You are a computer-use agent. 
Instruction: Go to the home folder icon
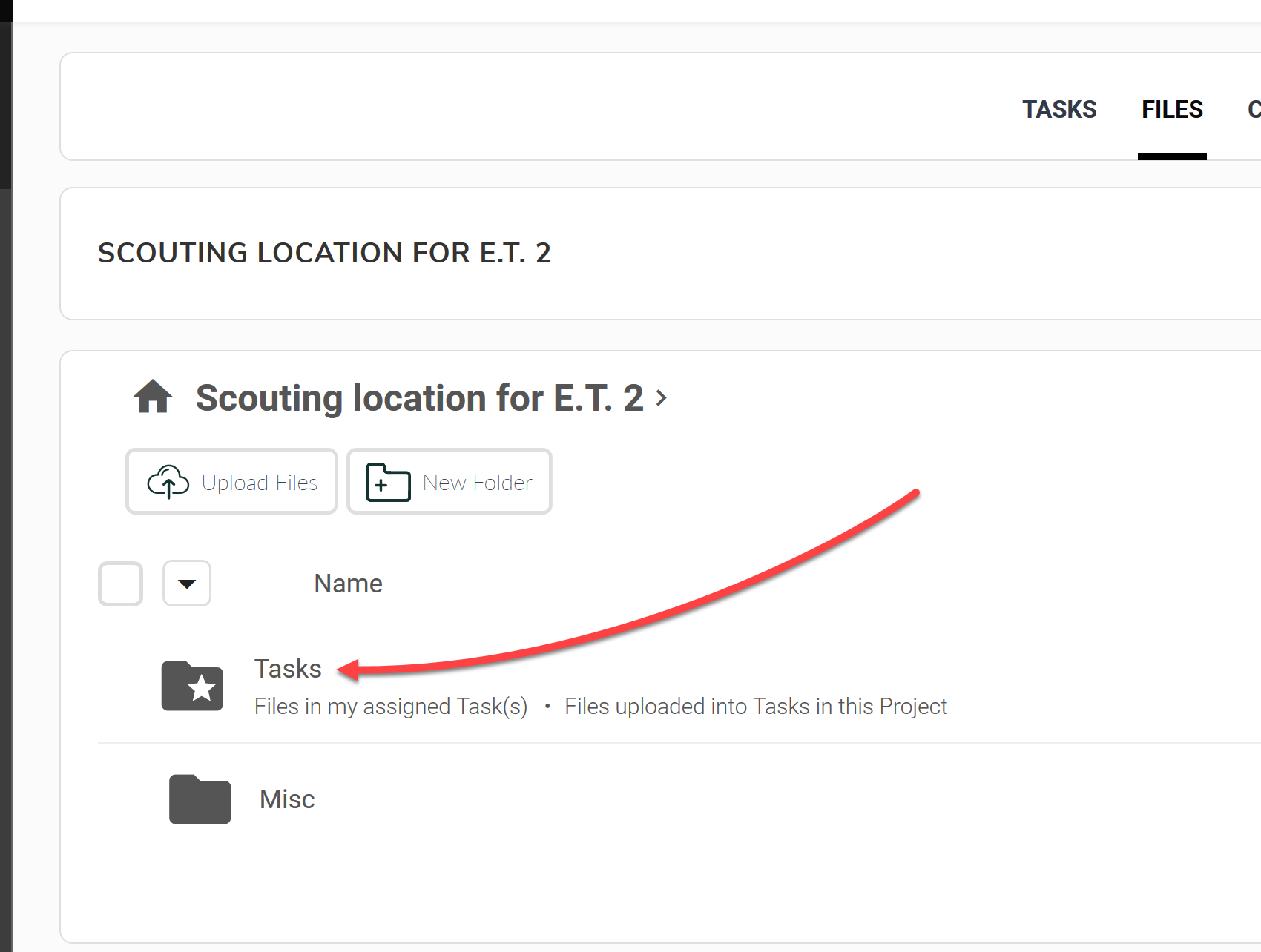153,397
